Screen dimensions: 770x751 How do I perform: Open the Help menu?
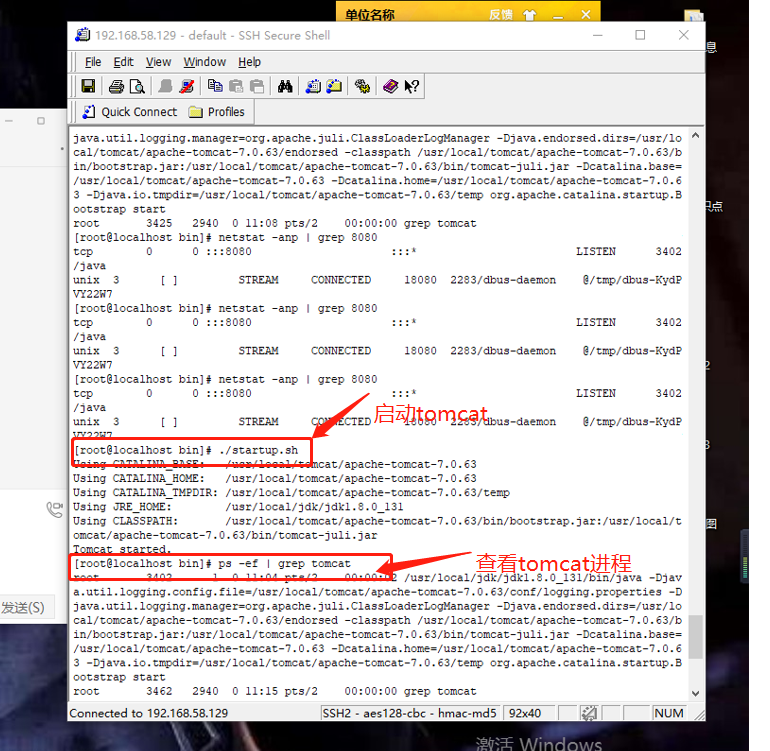tap(249, 62)
